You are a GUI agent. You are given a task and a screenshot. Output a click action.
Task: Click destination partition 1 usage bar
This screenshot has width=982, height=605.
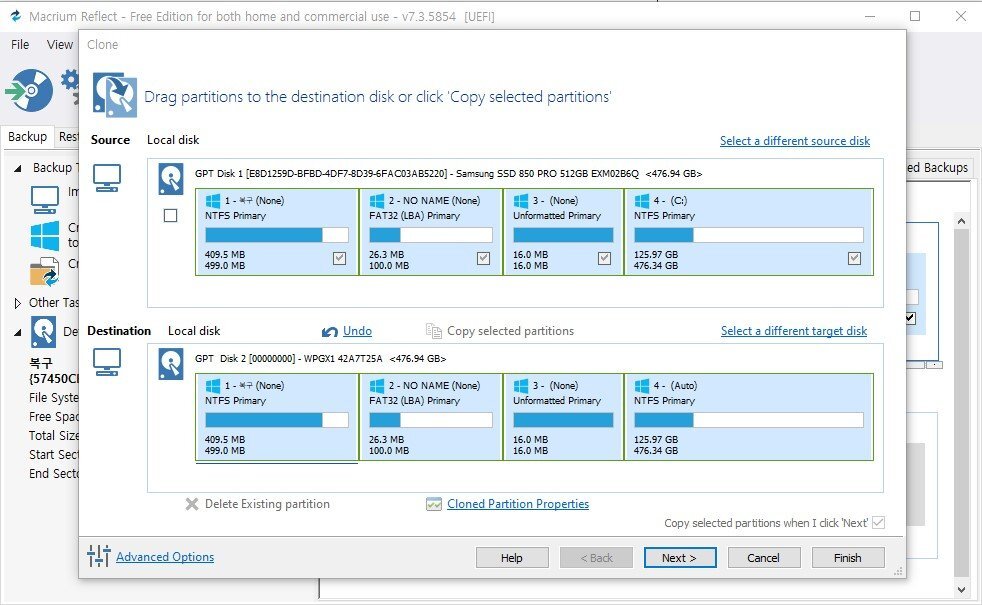pyautogui.click(x=277, y=420)
